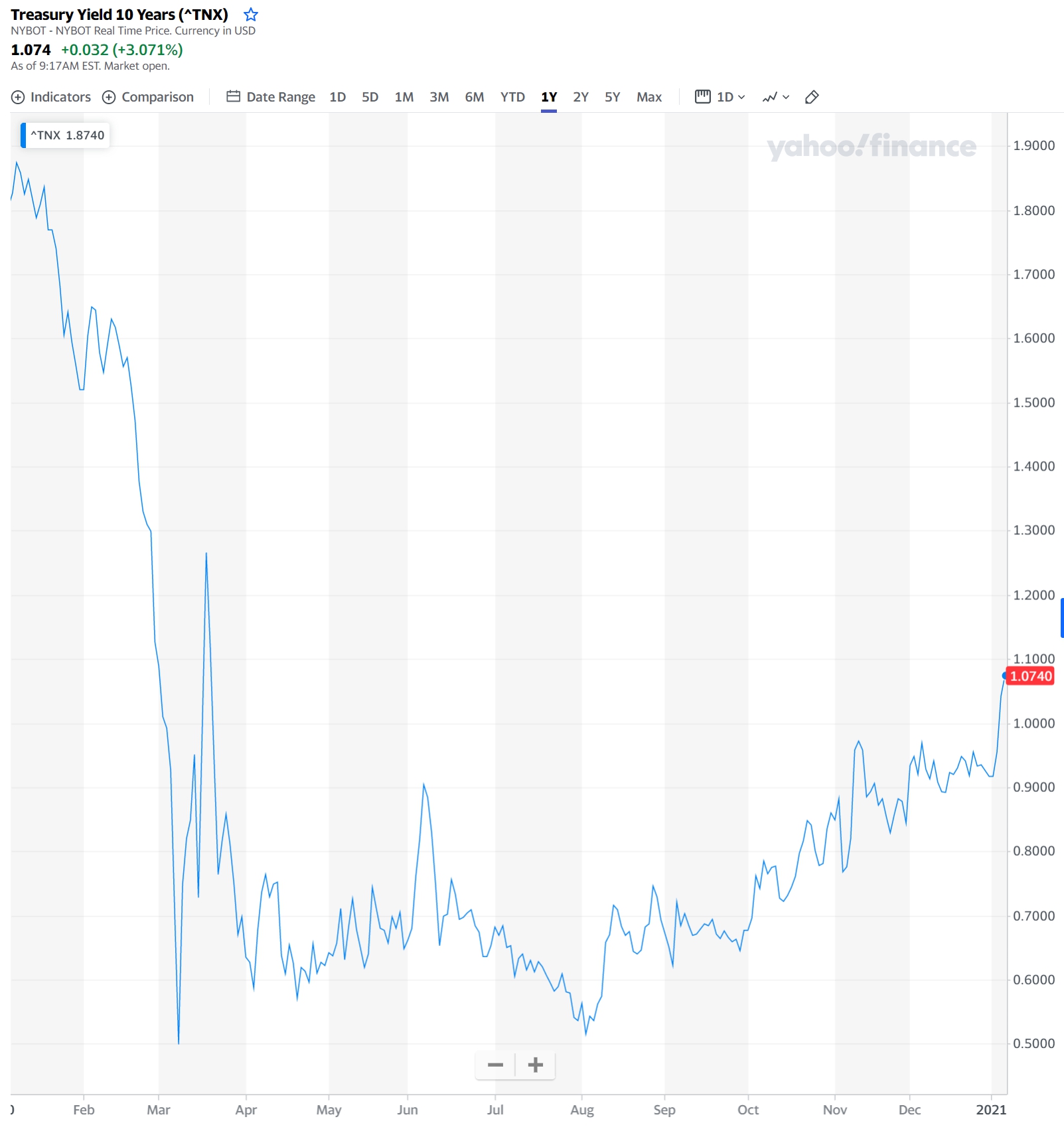Choose the 3M range
The width and height of the screenshot is (1064, 1141).
tap(439, 98)
